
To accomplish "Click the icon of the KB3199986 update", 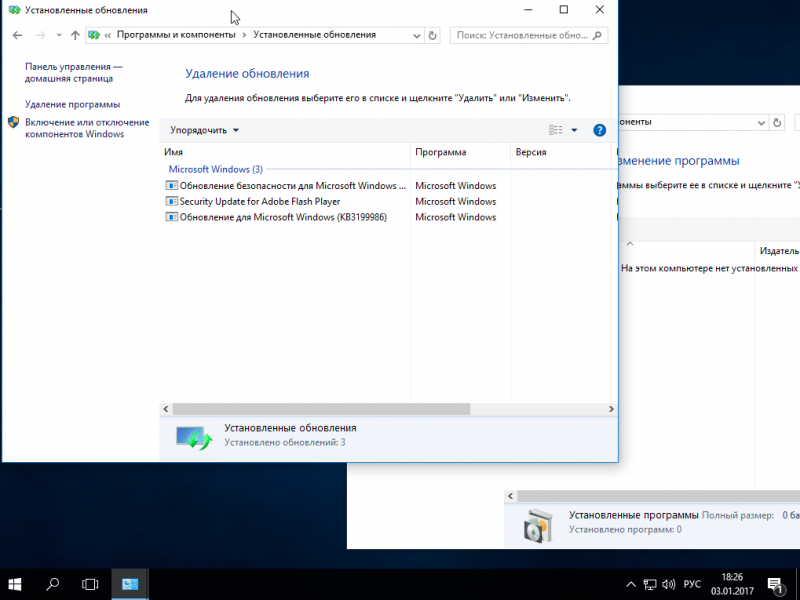I will 172,217.
